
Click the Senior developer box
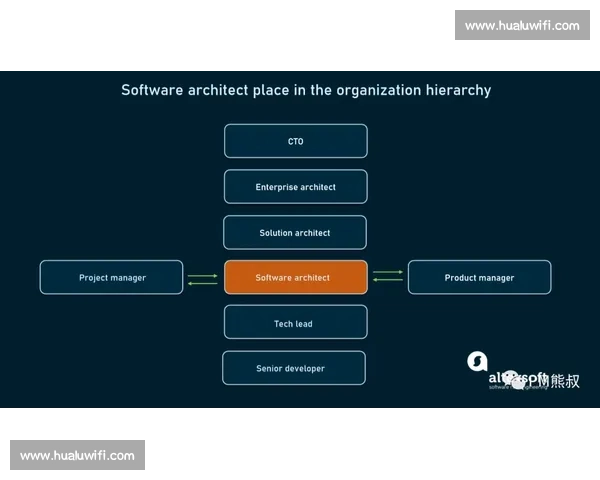(x=294, y=368)
